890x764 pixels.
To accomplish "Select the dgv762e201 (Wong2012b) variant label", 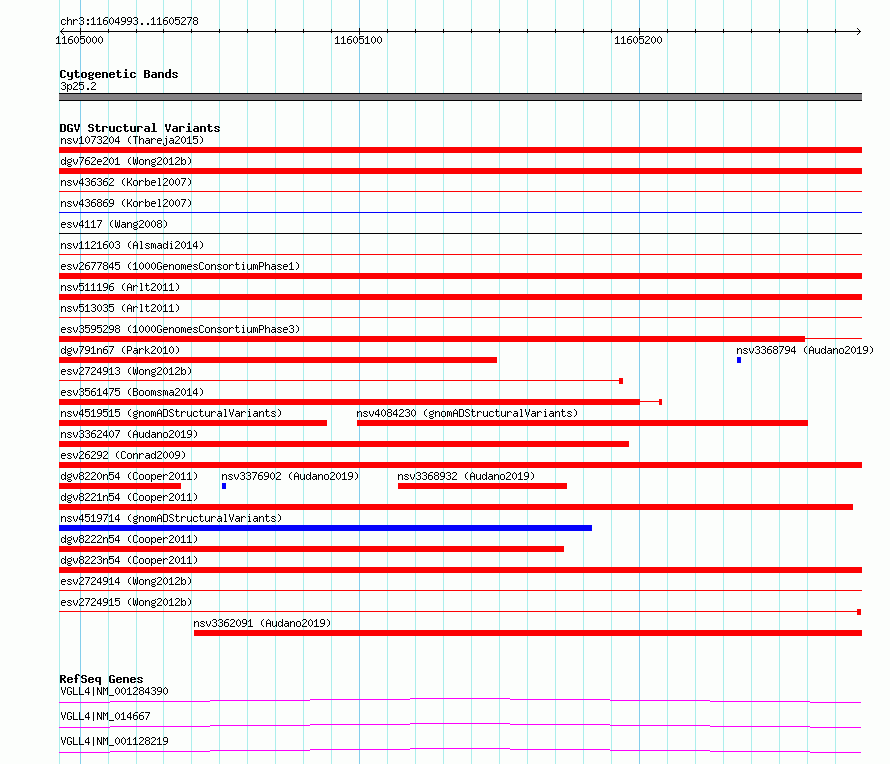I will tap(126, 161).
